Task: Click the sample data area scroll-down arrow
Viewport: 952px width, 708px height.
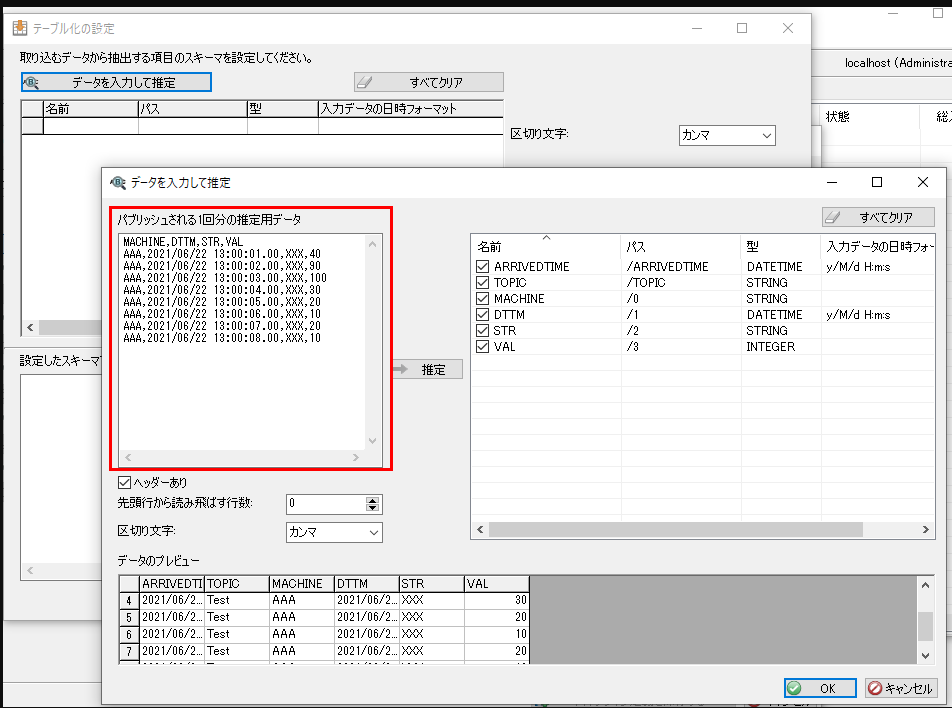Action: coord(373,441)
